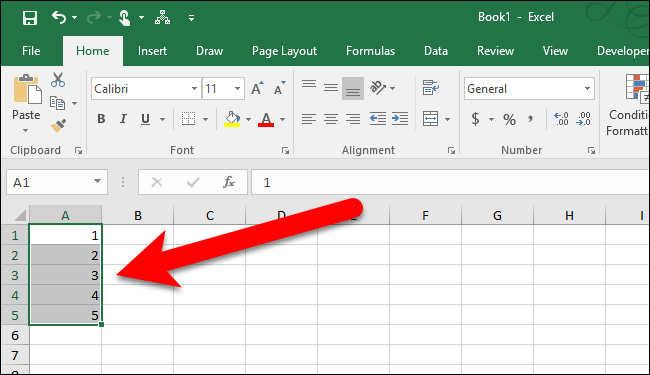Toggle Italic formatting

point(123,119)
